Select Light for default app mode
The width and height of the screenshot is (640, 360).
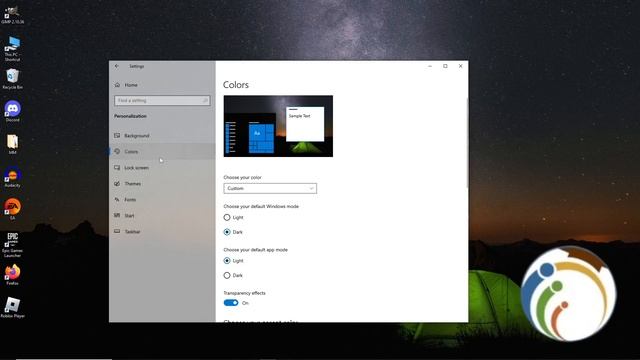pos(227,261)
